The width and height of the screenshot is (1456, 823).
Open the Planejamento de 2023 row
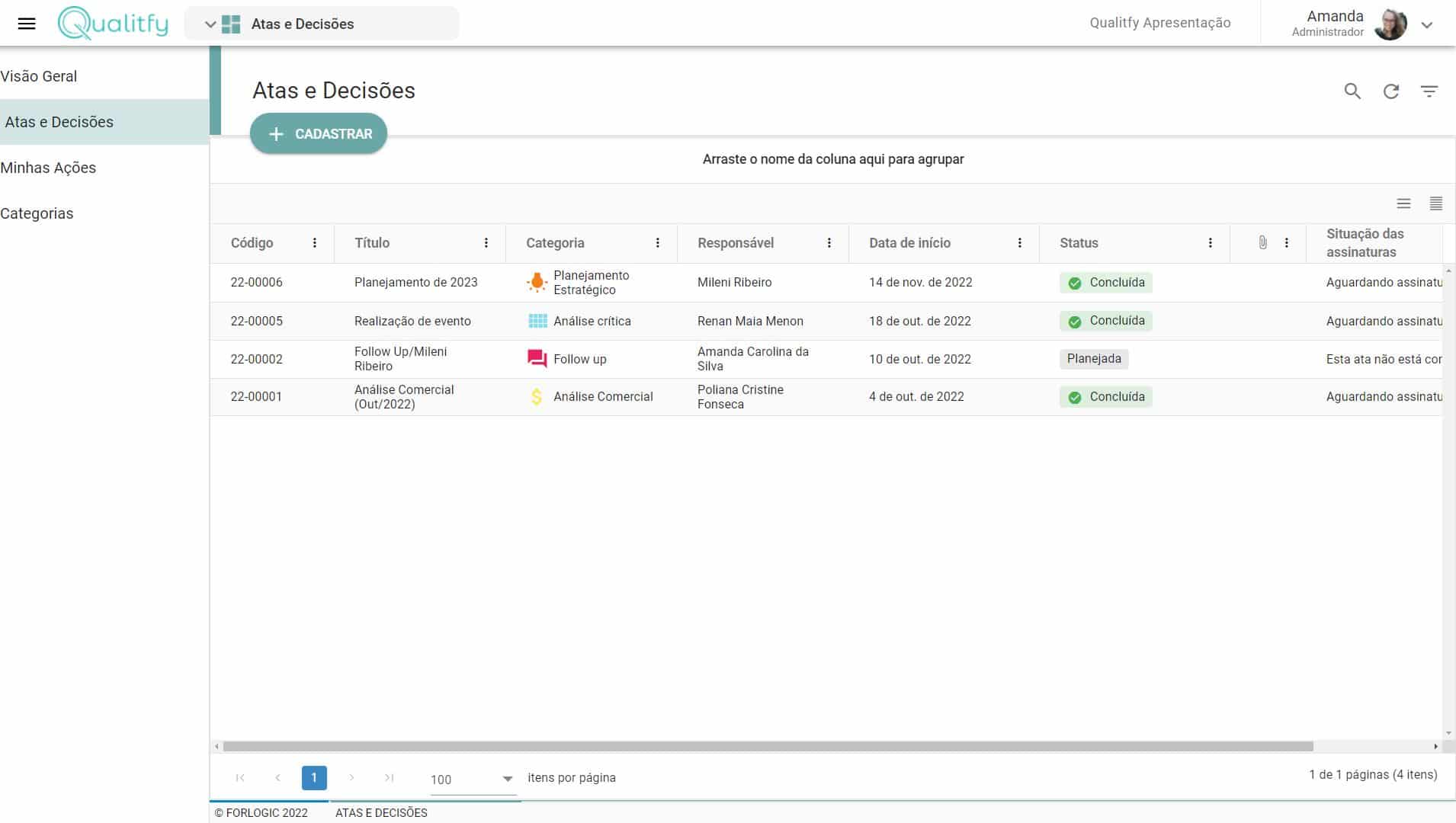pyautogui.click(x=415, y=282)
